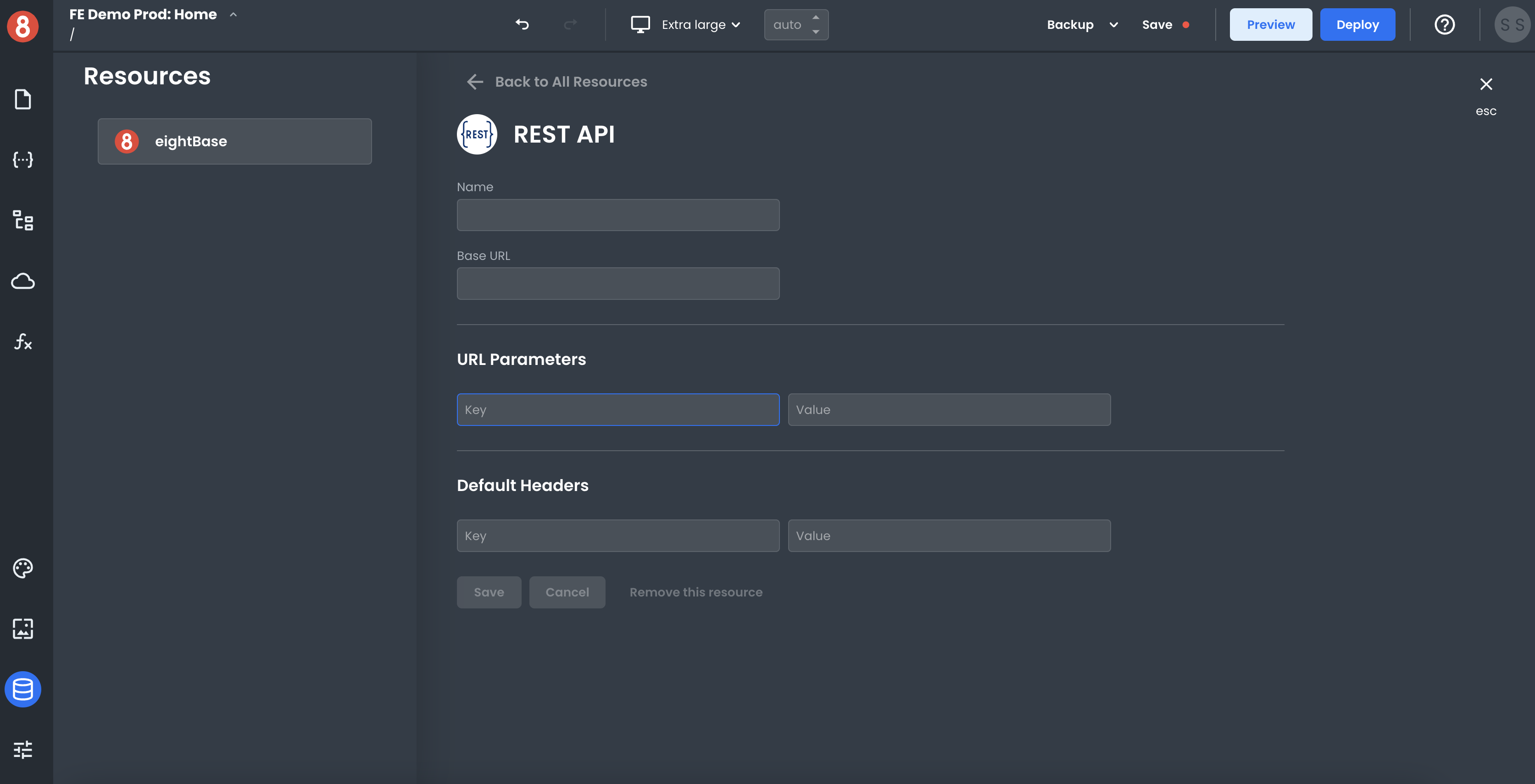Open the State curly-braces icon

coord(22,160)
